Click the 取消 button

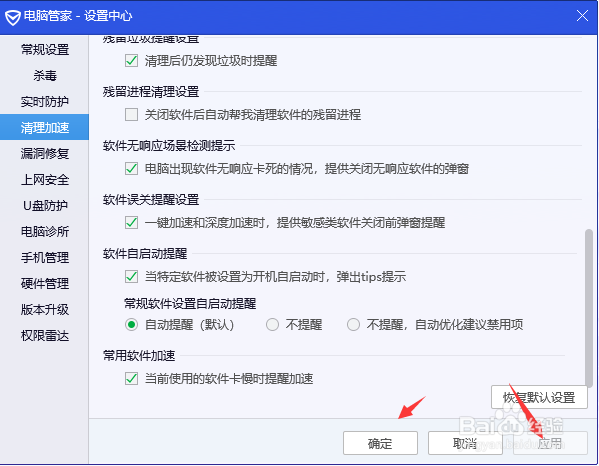465,443
